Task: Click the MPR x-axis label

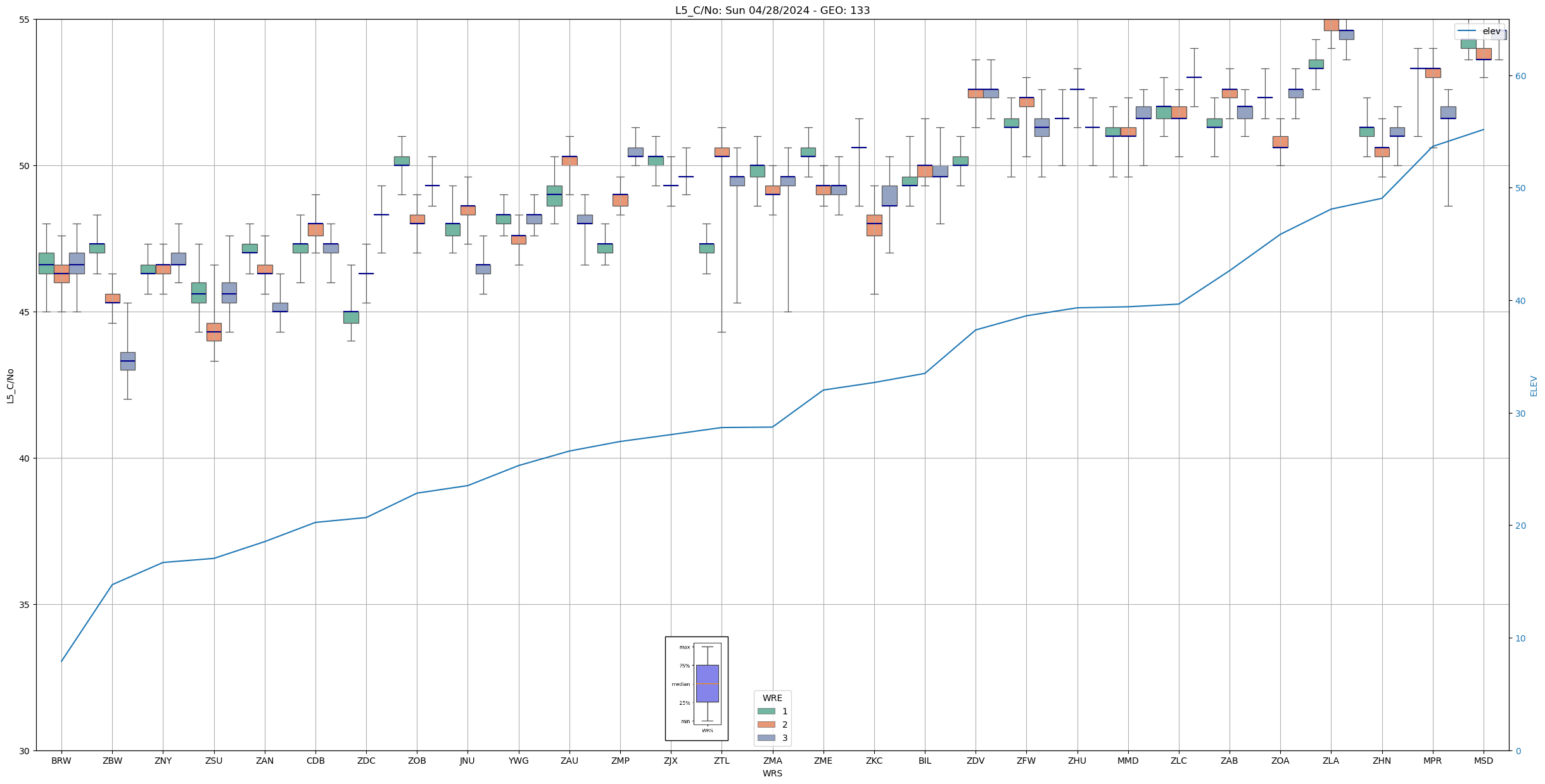Action: [1433, 761]
